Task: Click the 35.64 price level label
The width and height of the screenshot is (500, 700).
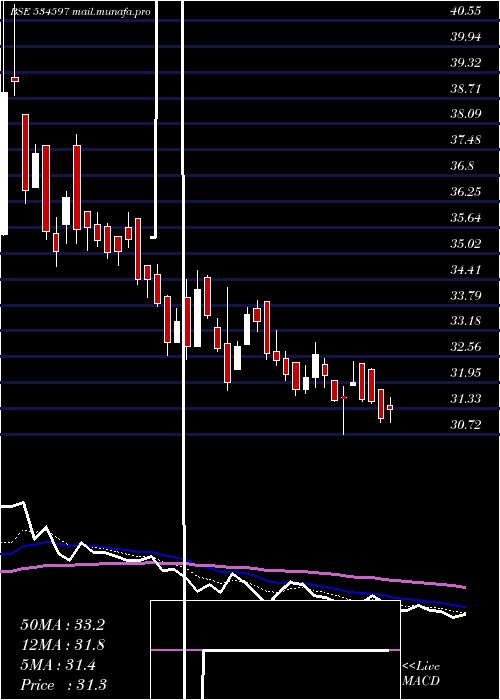Action: [x=466, y=217]
